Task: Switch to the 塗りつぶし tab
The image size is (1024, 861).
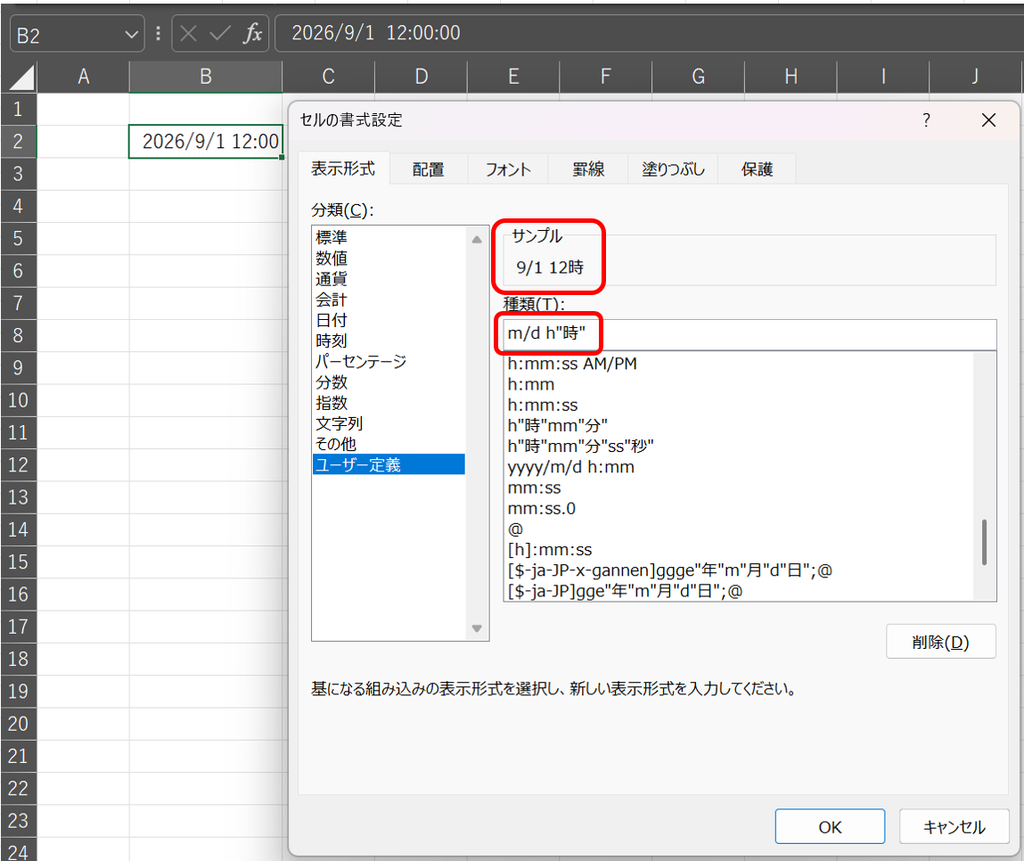Action: (673, 170)
